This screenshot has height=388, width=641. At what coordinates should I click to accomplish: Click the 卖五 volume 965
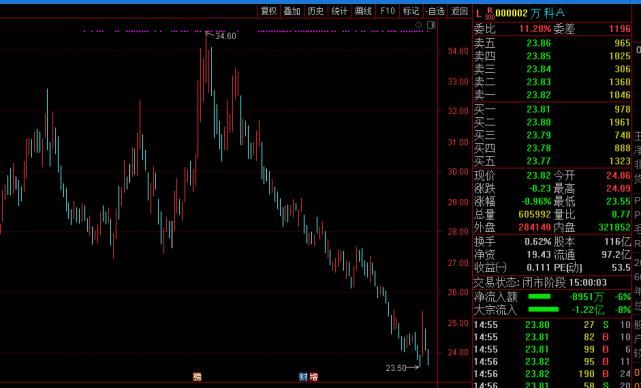[622, 43]
